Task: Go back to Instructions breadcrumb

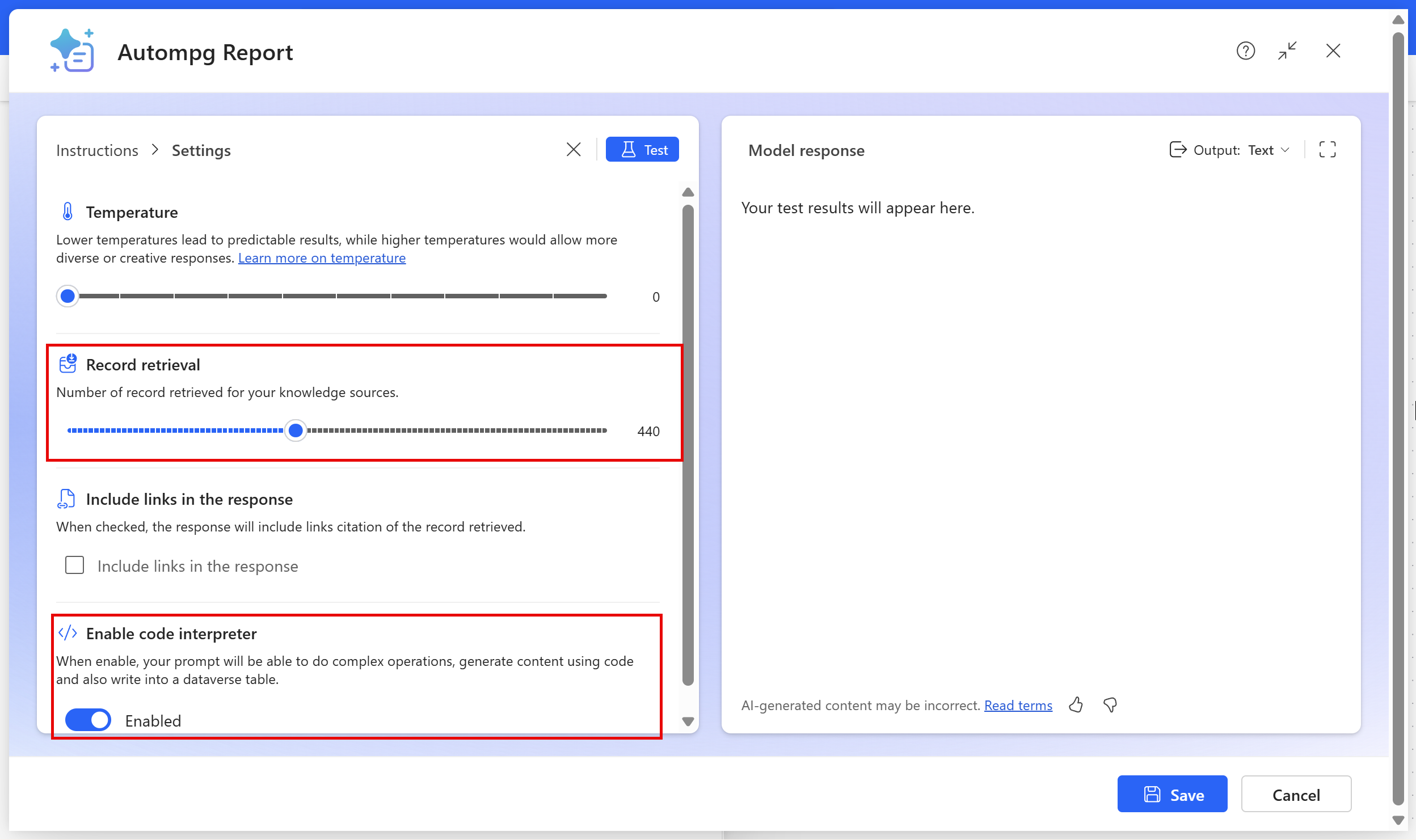Action: pyautogui.click(x=97, y=150)
